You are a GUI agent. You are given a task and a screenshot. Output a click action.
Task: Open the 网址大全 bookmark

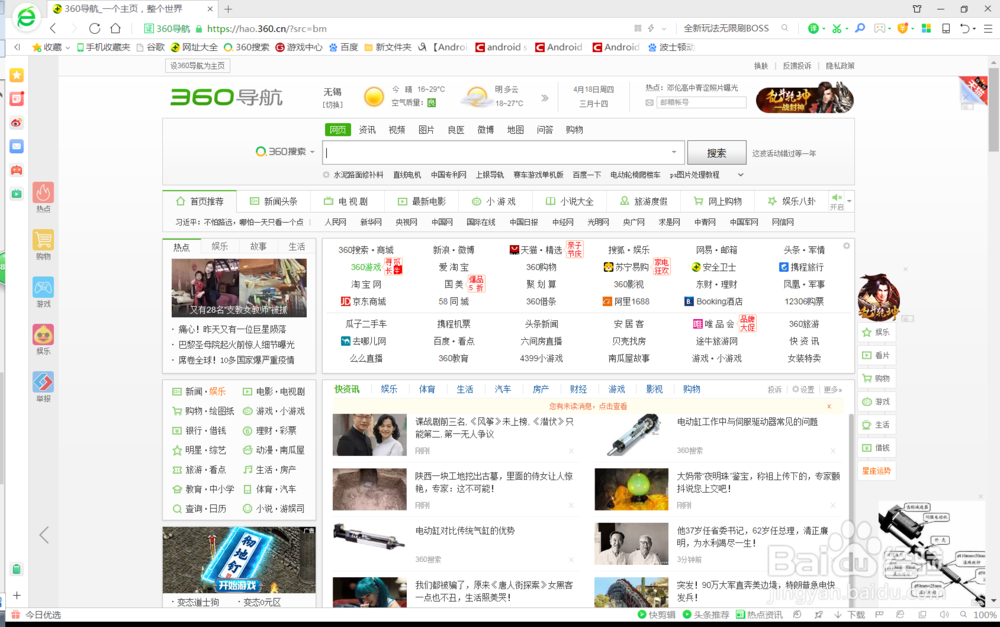click(194, 48)
